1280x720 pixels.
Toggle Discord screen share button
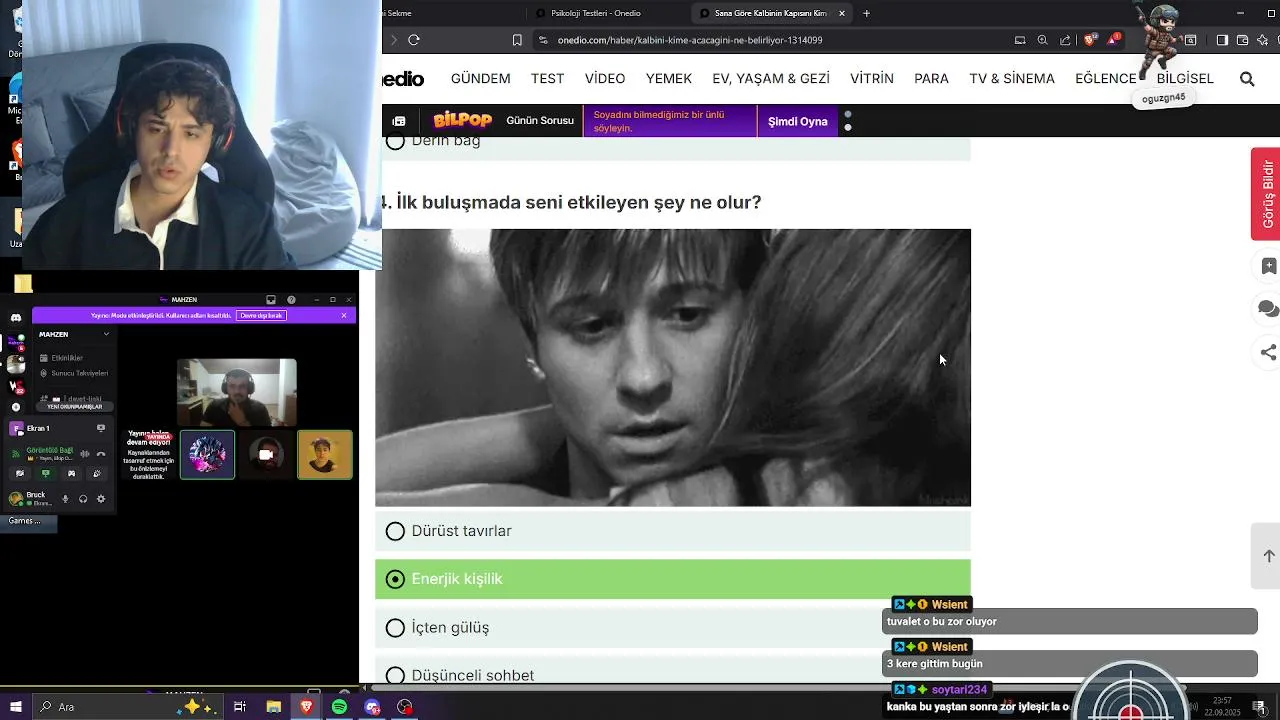[45, 473]
